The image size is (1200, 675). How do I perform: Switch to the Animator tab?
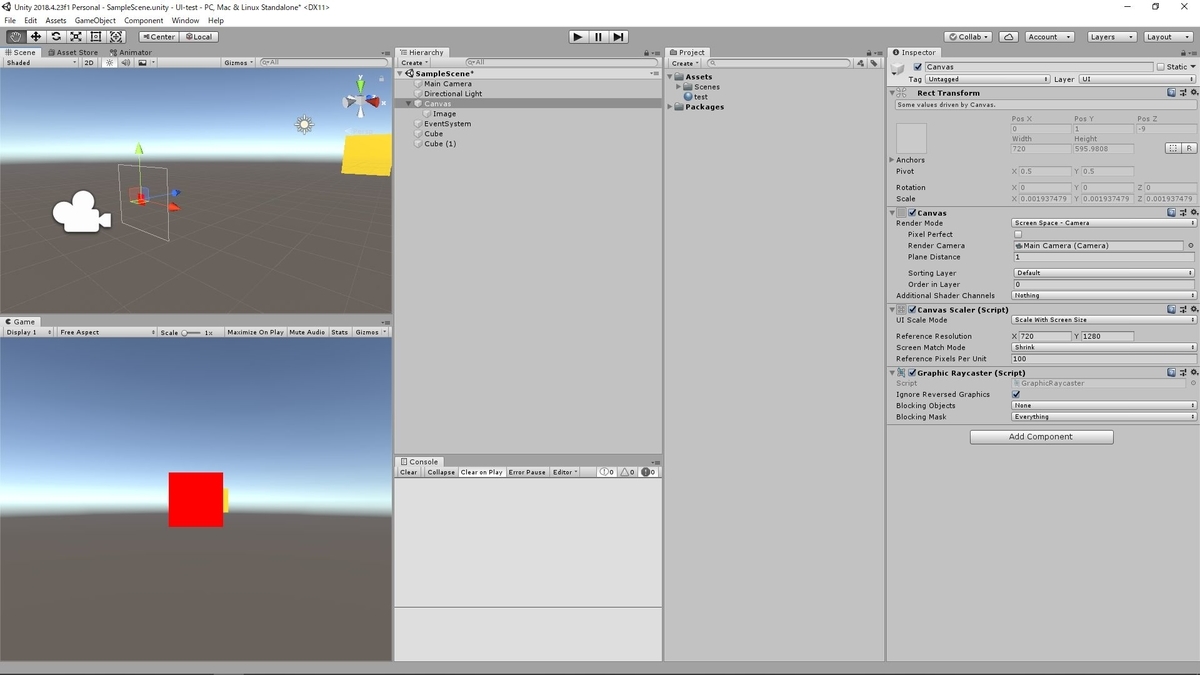[x=131, y=52]
